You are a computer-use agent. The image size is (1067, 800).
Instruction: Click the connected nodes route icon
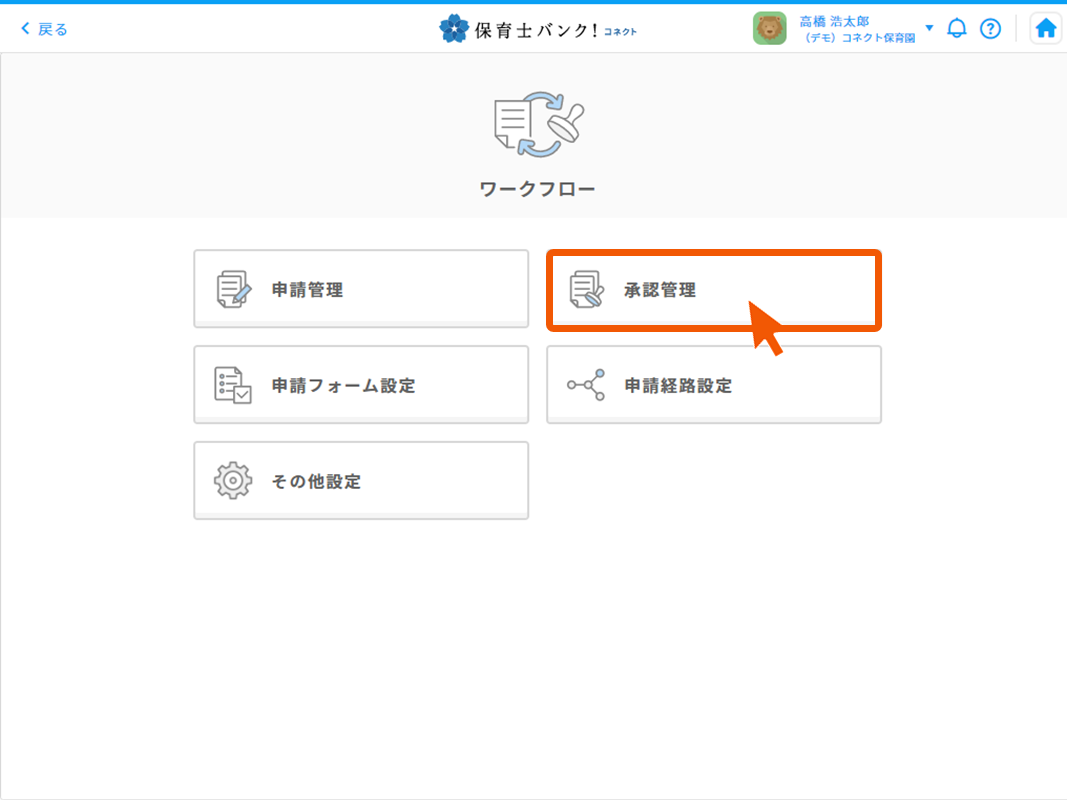point(586,385)
